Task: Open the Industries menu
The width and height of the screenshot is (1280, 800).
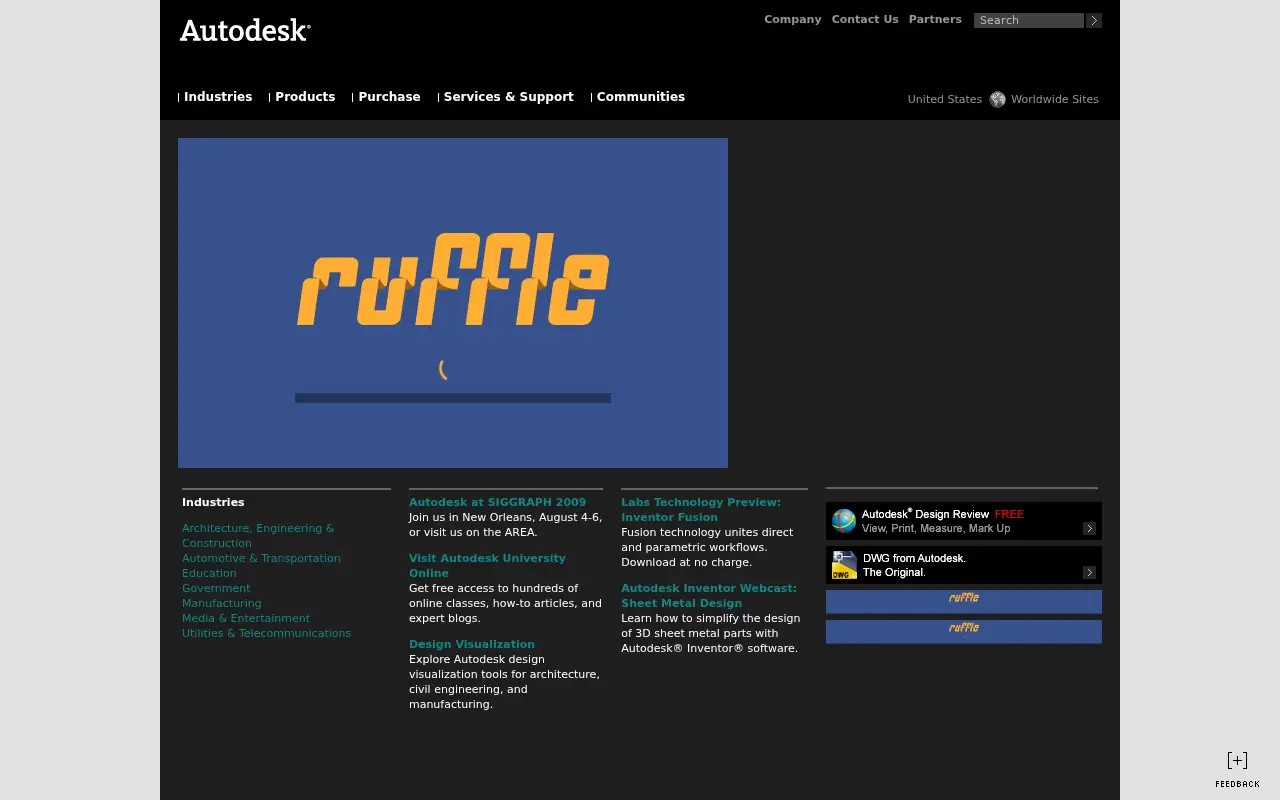Action: point(218,97)
